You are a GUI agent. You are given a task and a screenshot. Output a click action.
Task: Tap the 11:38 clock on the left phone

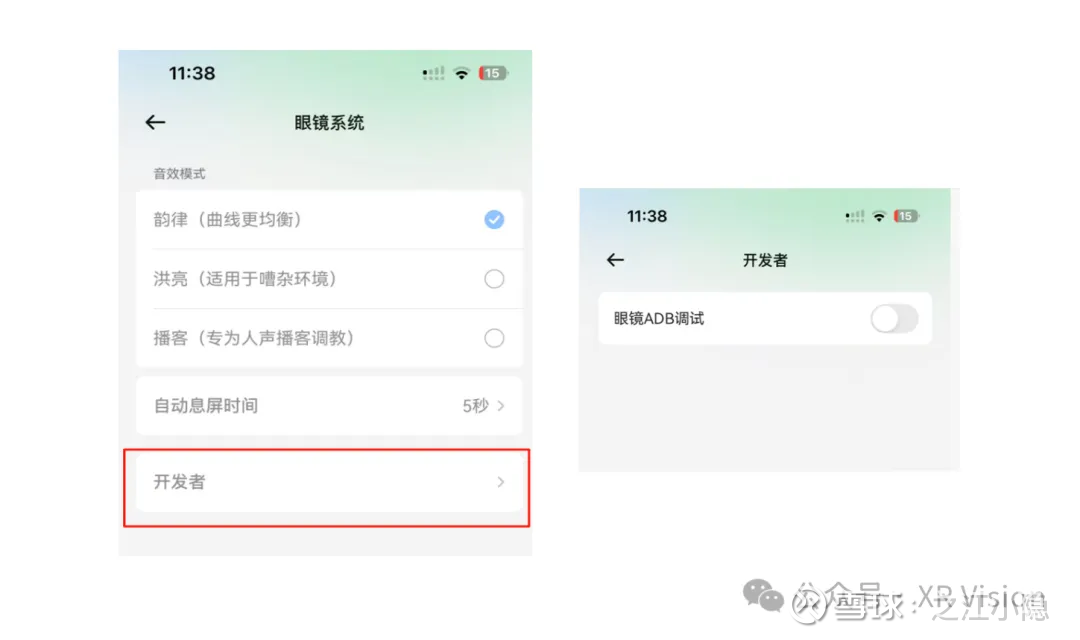pyautogui.click(x=192, y=73)
